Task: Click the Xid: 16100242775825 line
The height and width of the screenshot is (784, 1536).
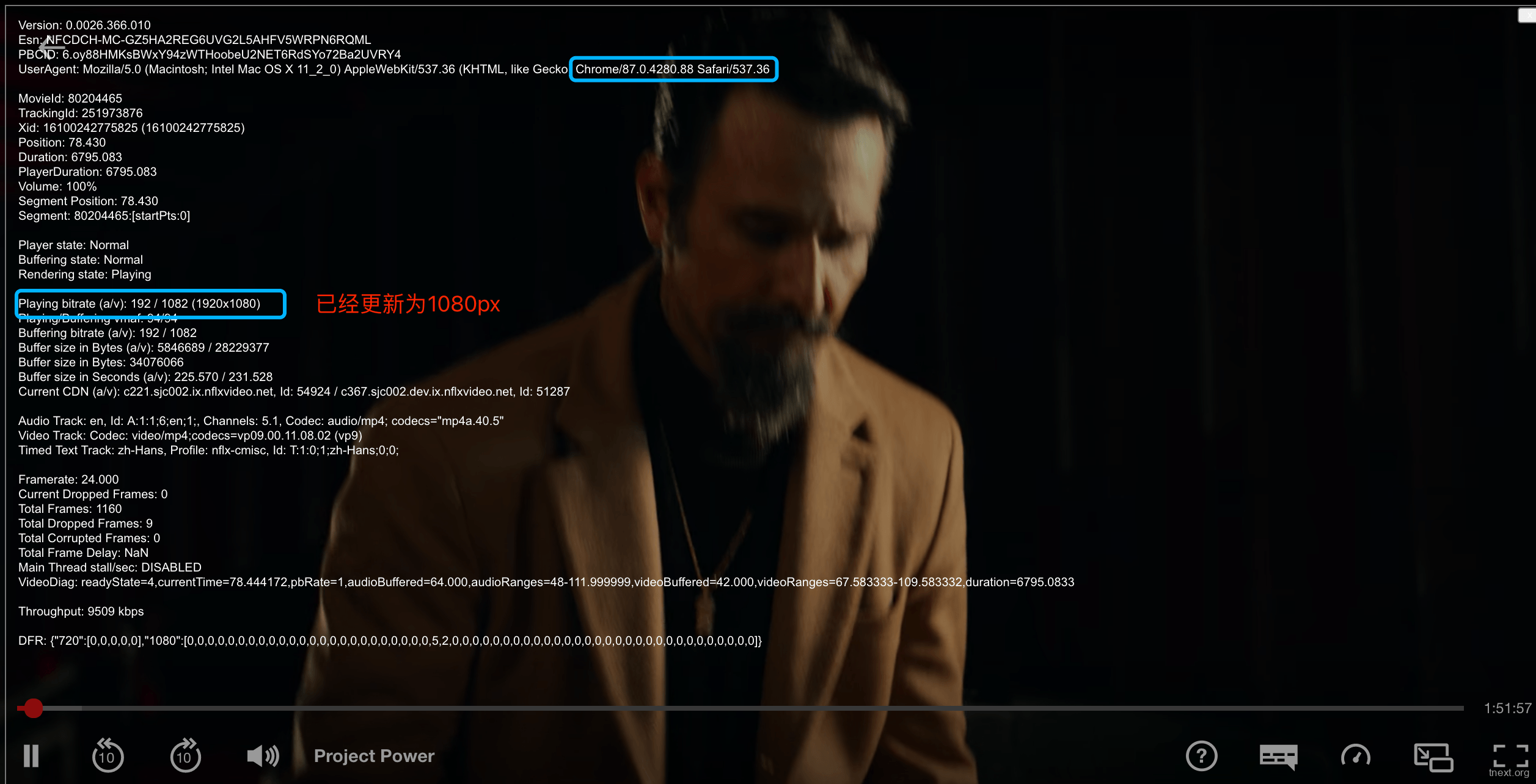Action: coord(131,128)
